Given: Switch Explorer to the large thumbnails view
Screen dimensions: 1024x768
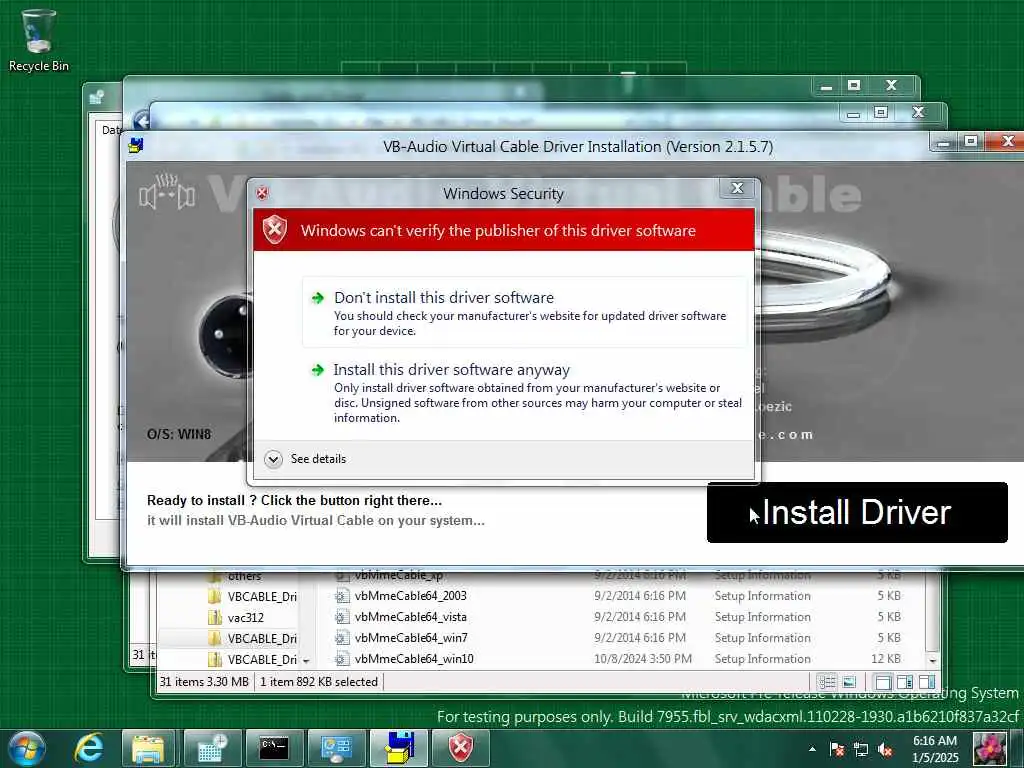Looking at the screenshot, I should pyautogui.click(x=849, y=682).
